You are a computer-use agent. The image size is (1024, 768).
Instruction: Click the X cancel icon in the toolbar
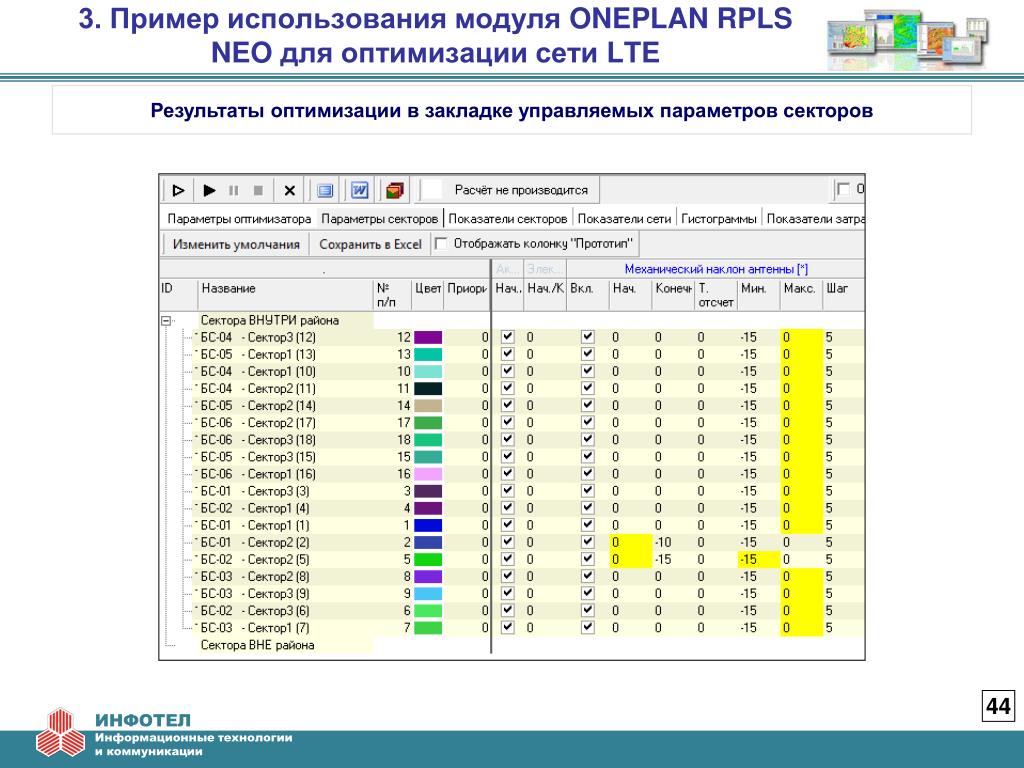[289, 191]
